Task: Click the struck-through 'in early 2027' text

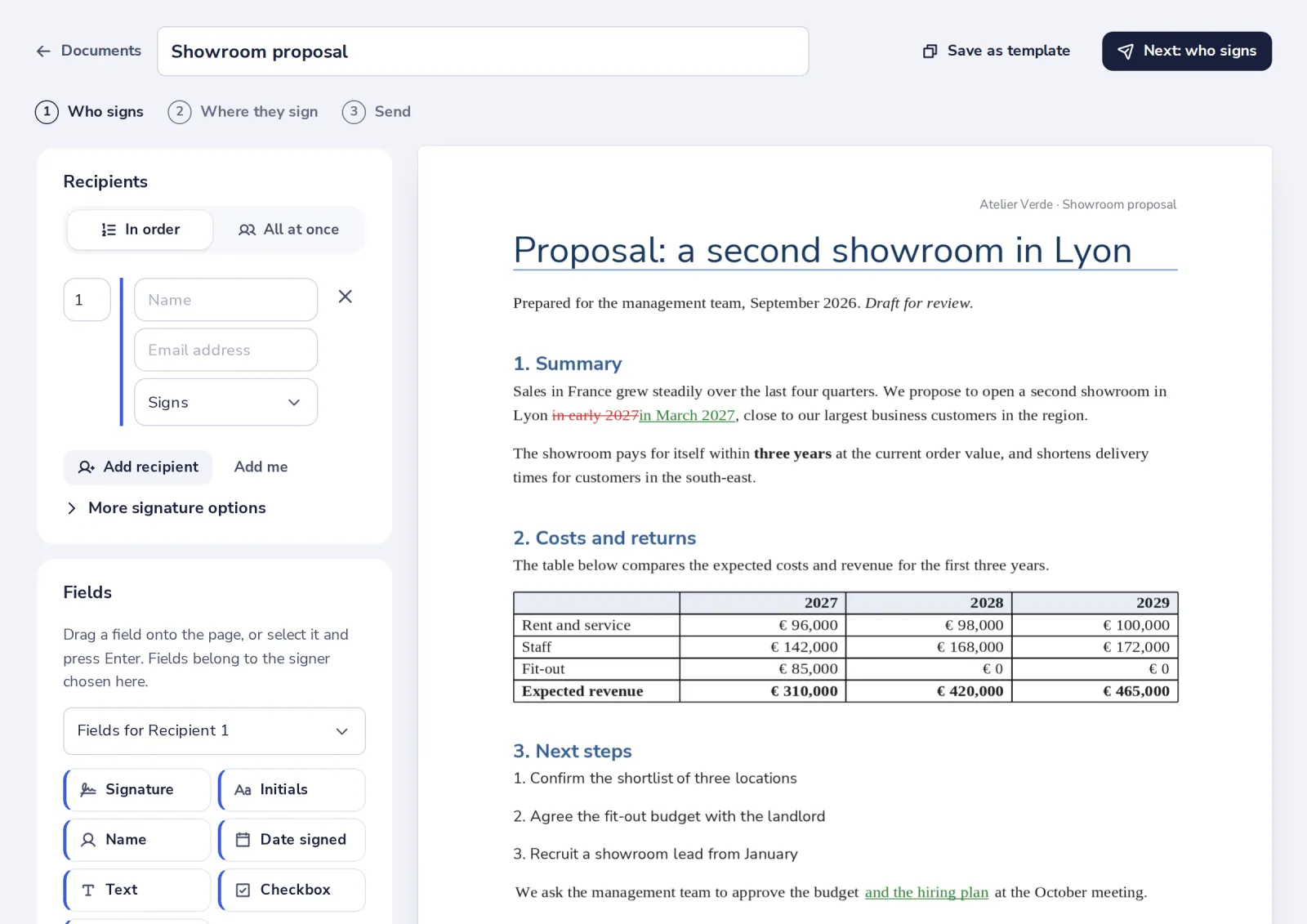Action: [595, 415]
